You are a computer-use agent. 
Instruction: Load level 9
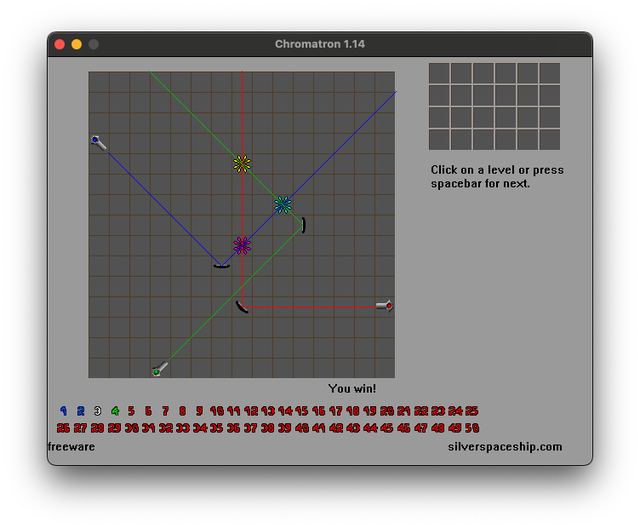(x=199, y=410)
